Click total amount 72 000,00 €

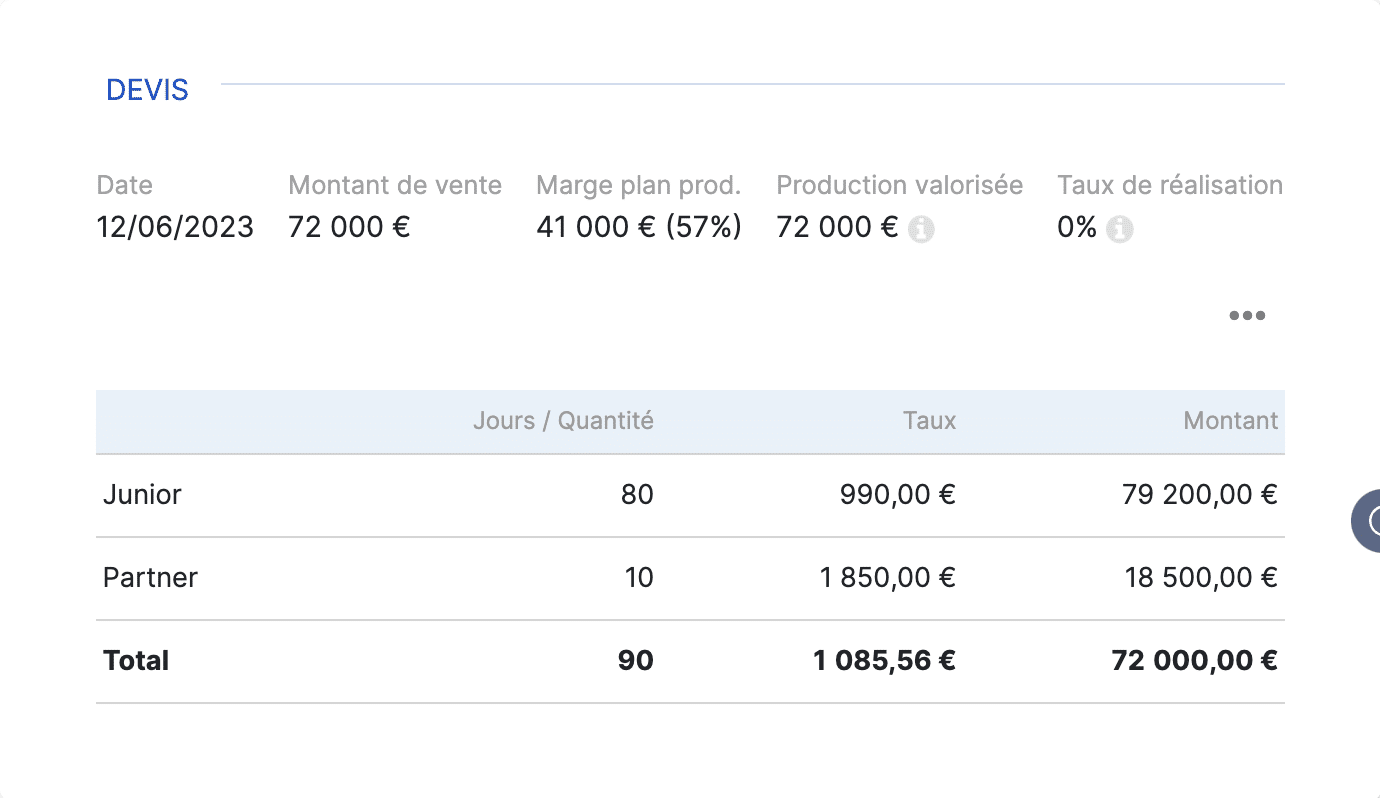[1195, 660]
